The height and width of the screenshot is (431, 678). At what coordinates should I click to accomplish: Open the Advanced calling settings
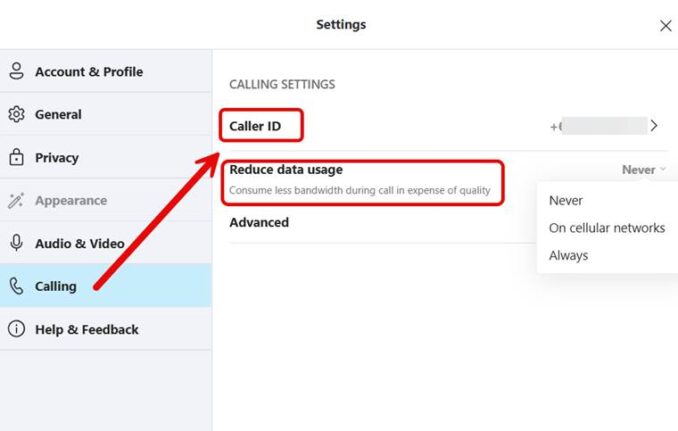tap(259, 222)
